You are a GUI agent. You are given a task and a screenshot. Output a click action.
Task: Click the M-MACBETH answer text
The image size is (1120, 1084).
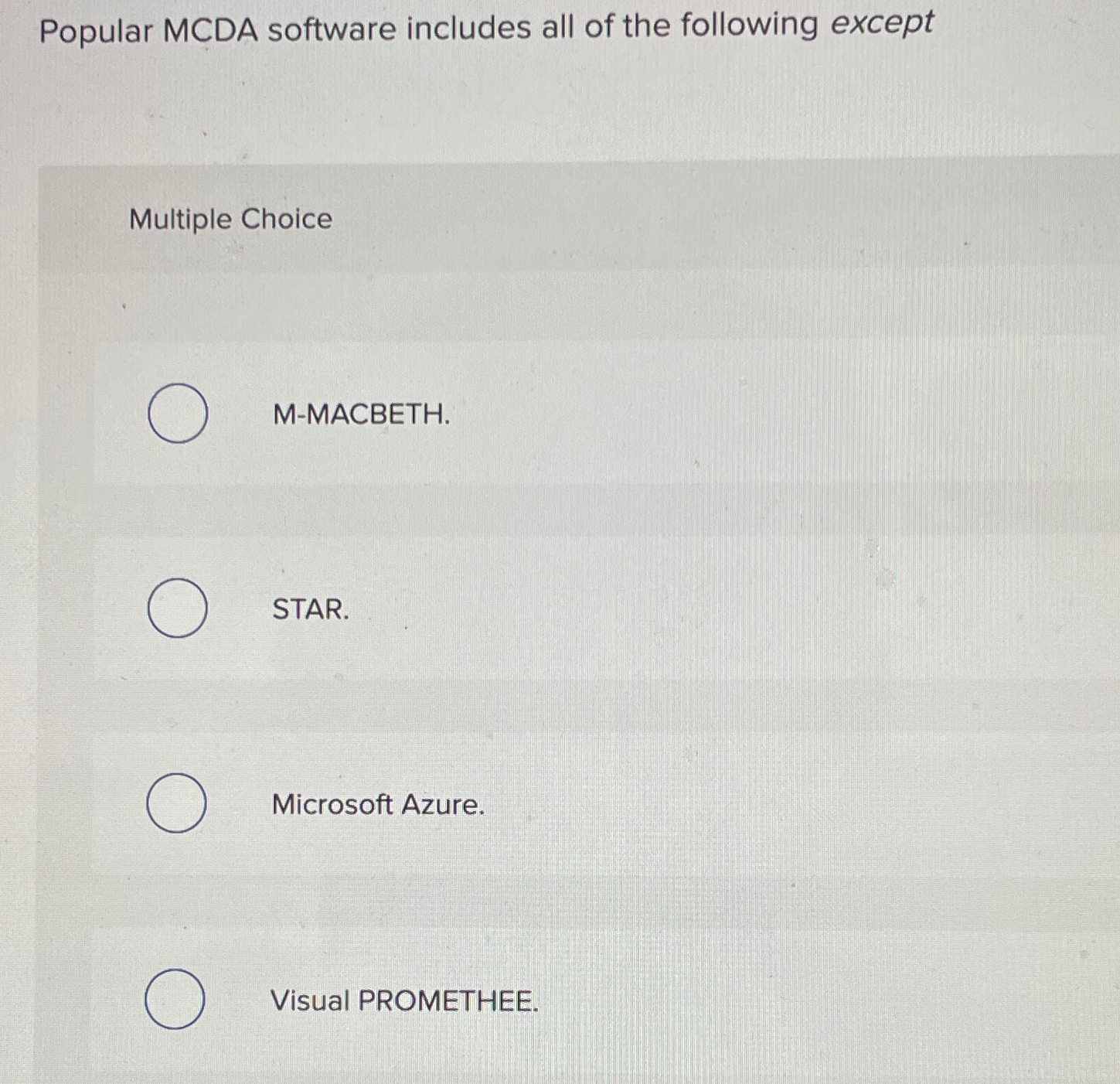(360, 415)
